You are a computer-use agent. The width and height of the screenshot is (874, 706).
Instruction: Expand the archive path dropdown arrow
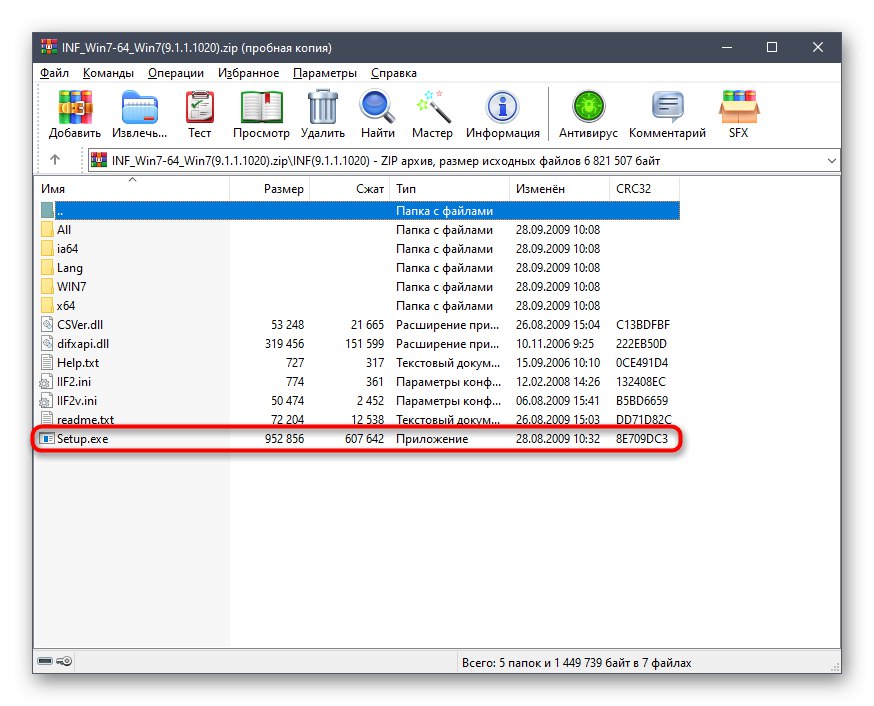click(x=832, y=160)
